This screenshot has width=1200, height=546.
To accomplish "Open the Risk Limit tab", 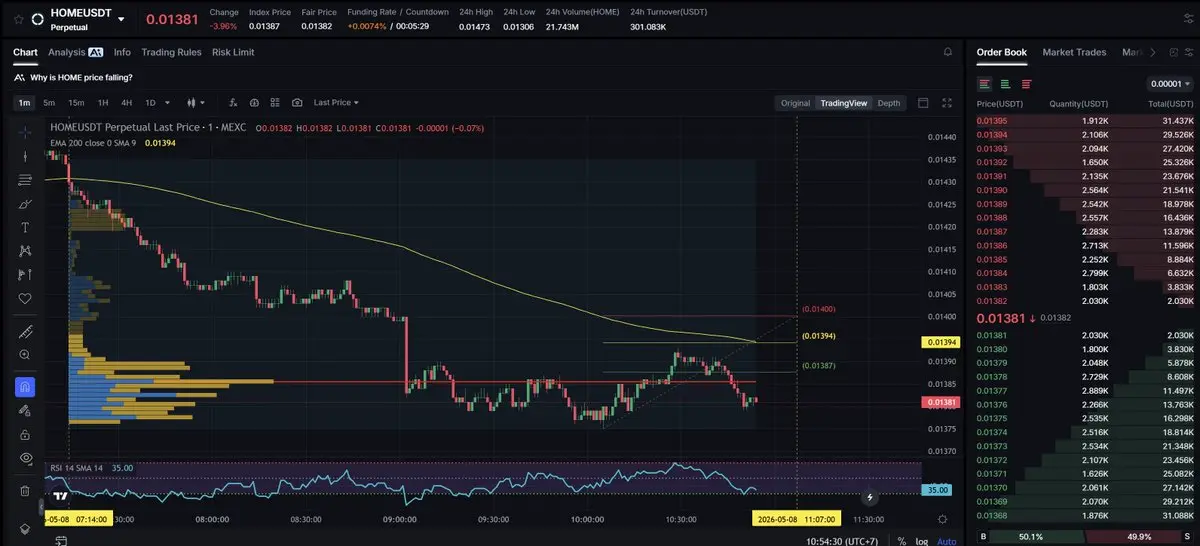I will pos(233,52).
